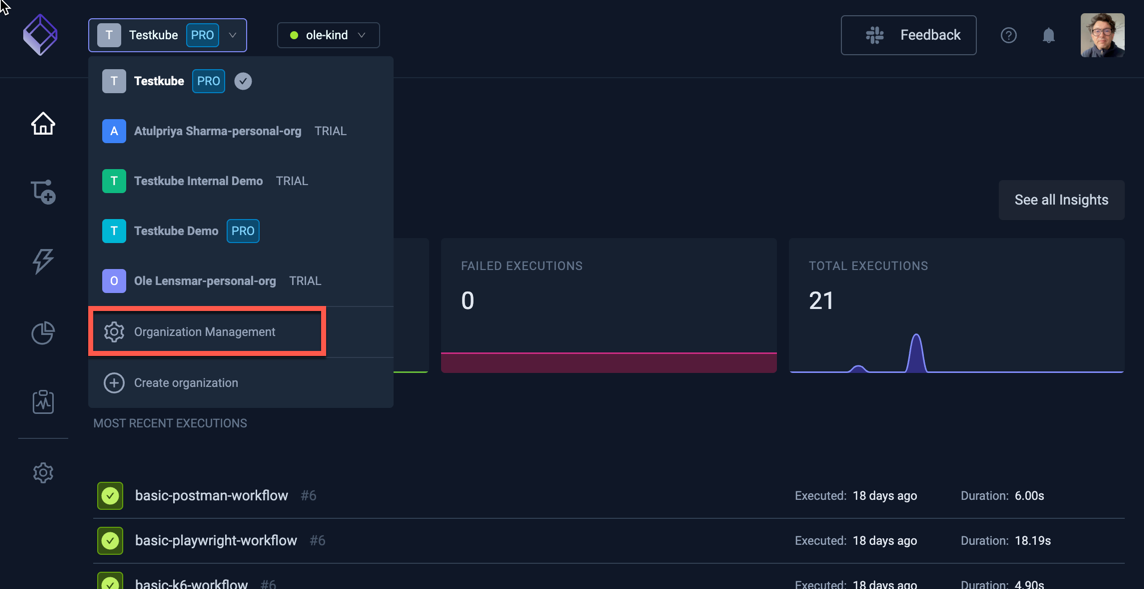Open the notifications bell
Viewport: 1144px width, 589px height.
click(x=1048, y=36)
